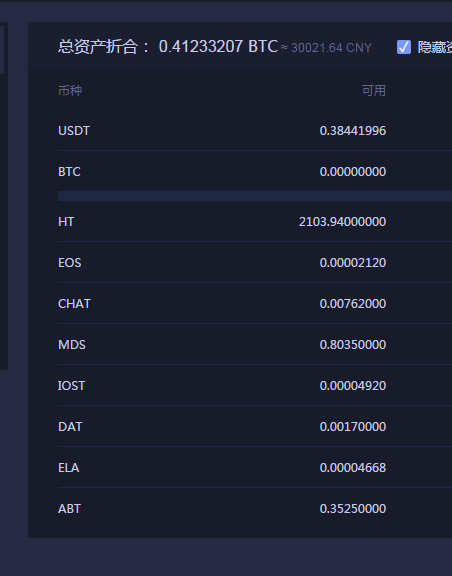452x576 pixels.
Task: Uncheck the hide small assets checkbox
Action: click(x=403, y=47)
